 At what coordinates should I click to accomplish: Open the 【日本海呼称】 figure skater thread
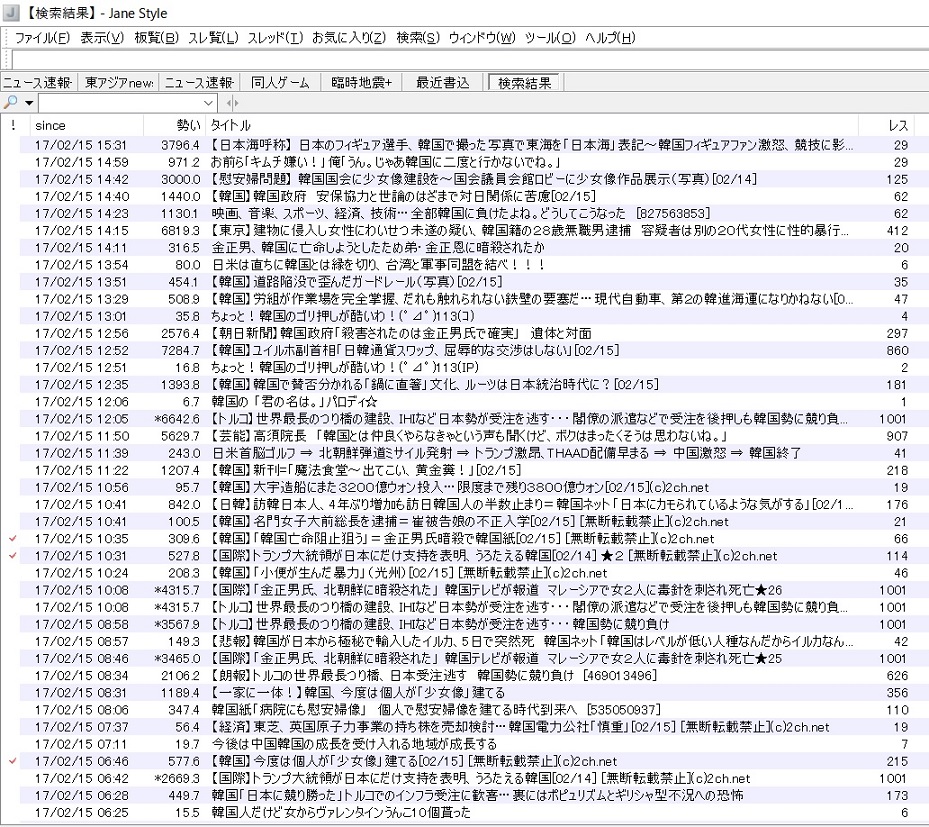tap(530, 146)
